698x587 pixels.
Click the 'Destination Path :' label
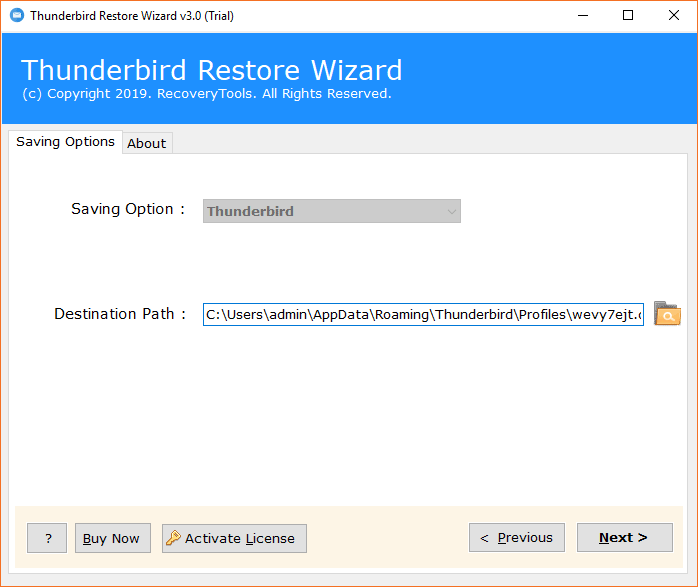[x=120, y=314]
